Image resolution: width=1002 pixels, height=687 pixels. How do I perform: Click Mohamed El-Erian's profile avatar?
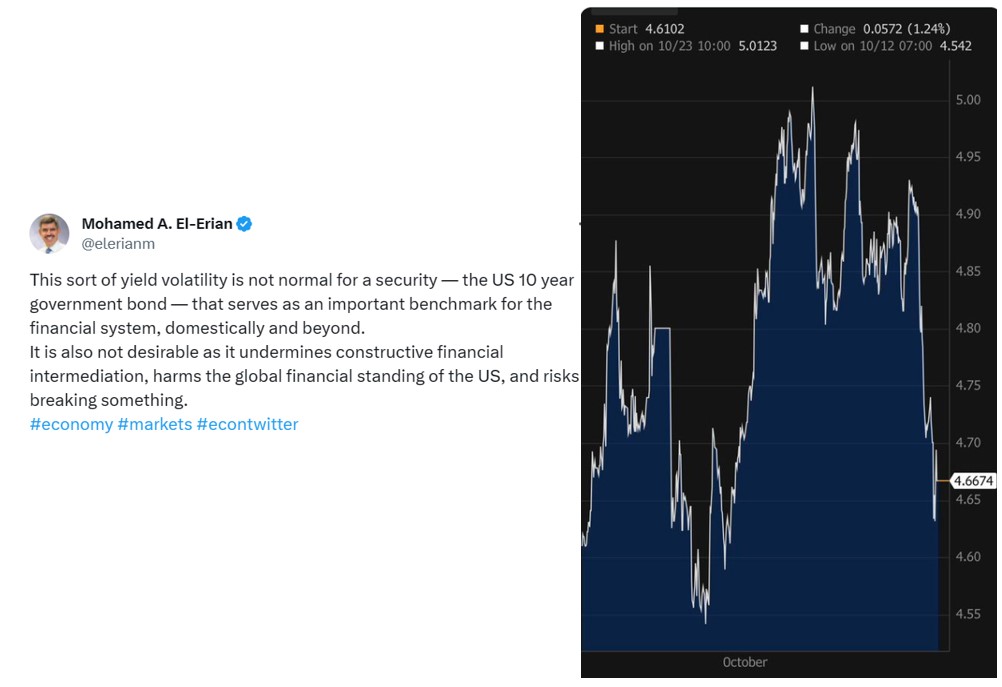coord(49,233)
